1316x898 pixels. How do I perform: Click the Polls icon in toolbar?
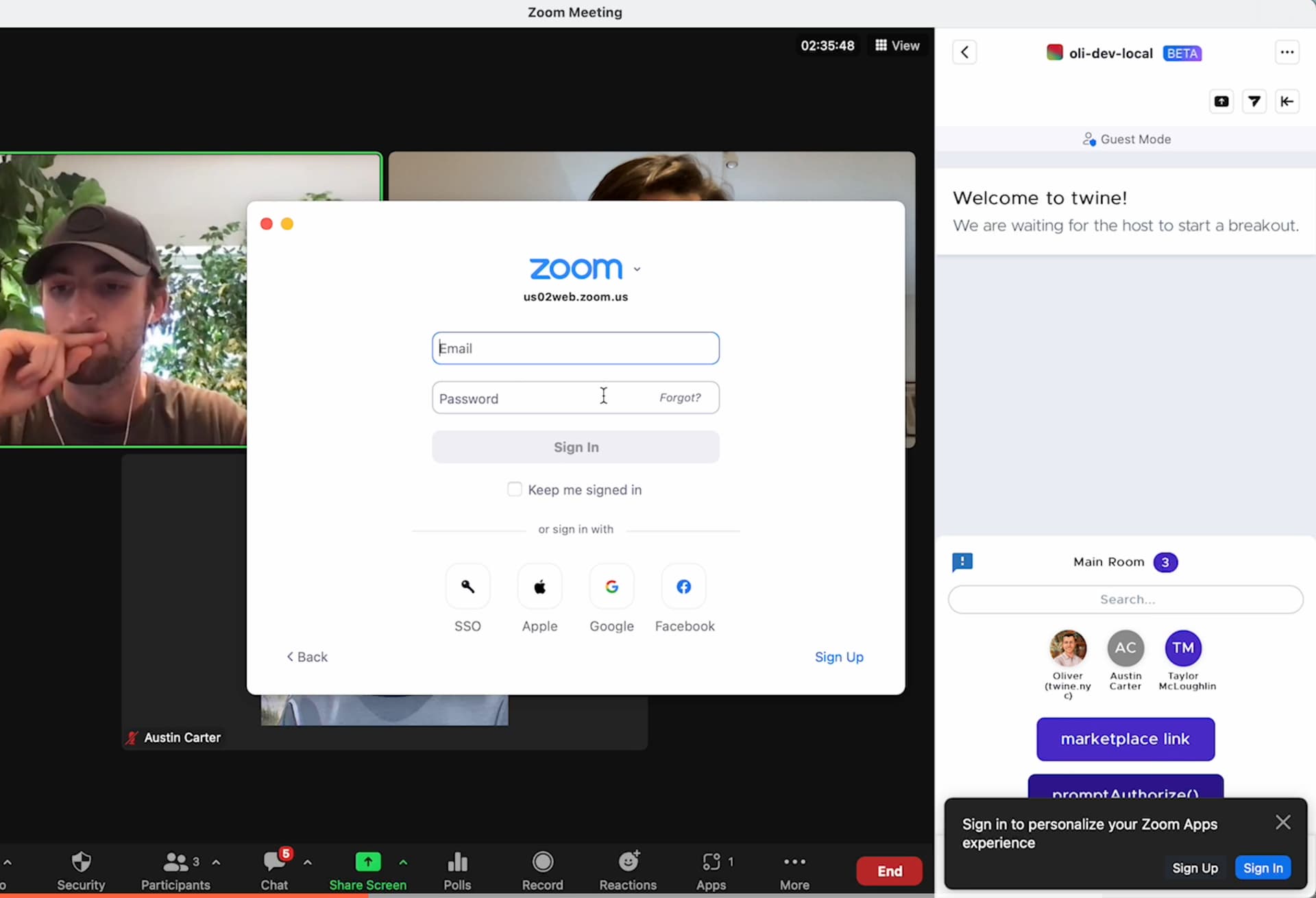[457, 862]
